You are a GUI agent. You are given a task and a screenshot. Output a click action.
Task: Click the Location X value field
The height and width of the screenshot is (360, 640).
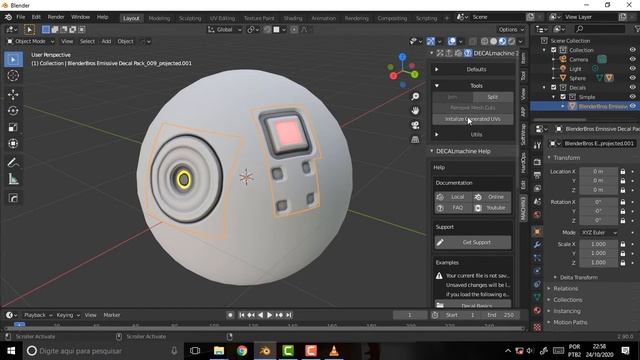pos(598,171)
